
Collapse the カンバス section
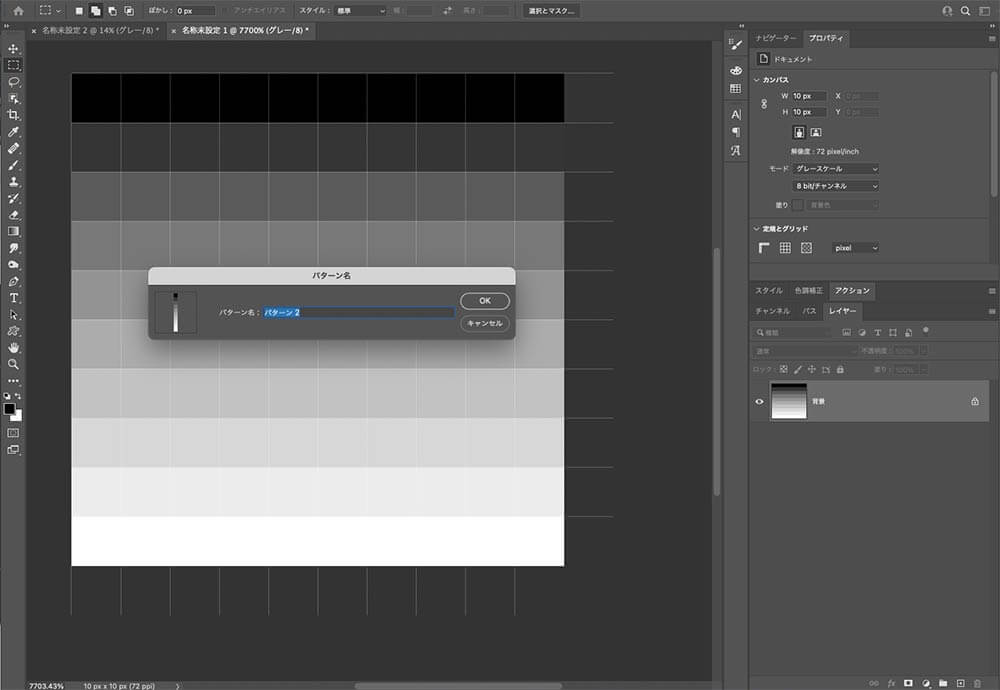tap(756, 80)
